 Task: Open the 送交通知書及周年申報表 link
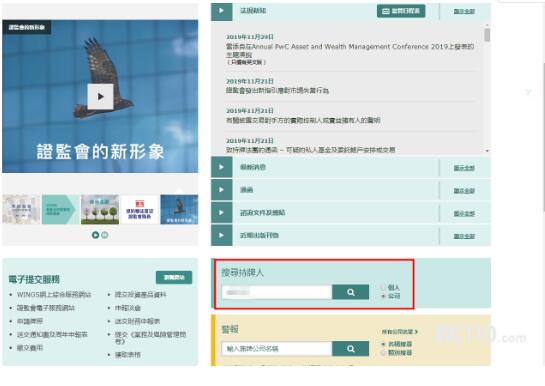(x=52, y=335)
